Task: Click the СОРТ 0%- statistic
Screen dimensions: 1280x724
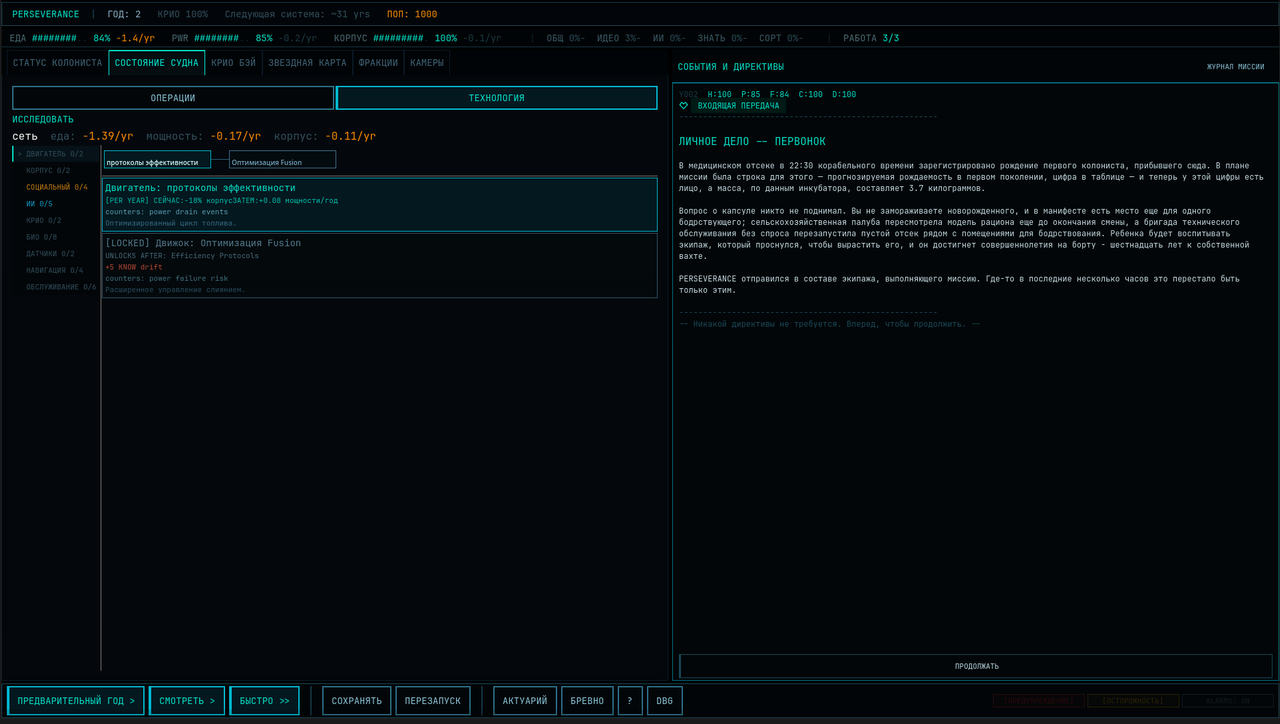Action: tap(781, 38)
